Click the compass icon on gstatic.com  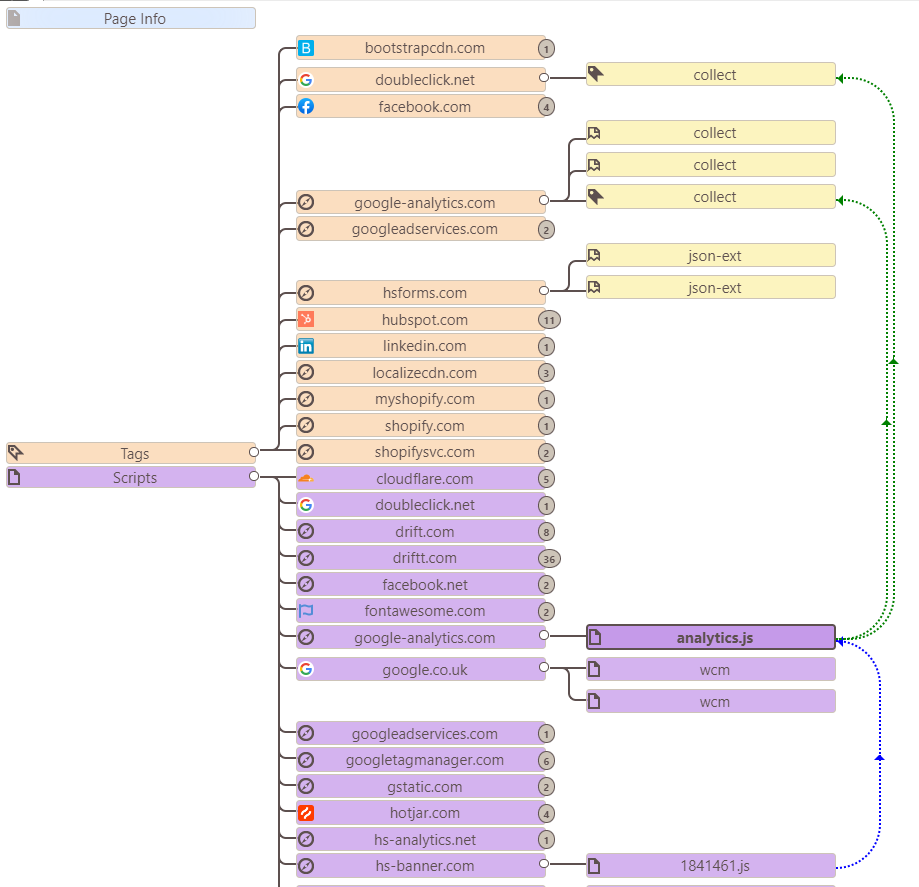[x=306, y=787]
